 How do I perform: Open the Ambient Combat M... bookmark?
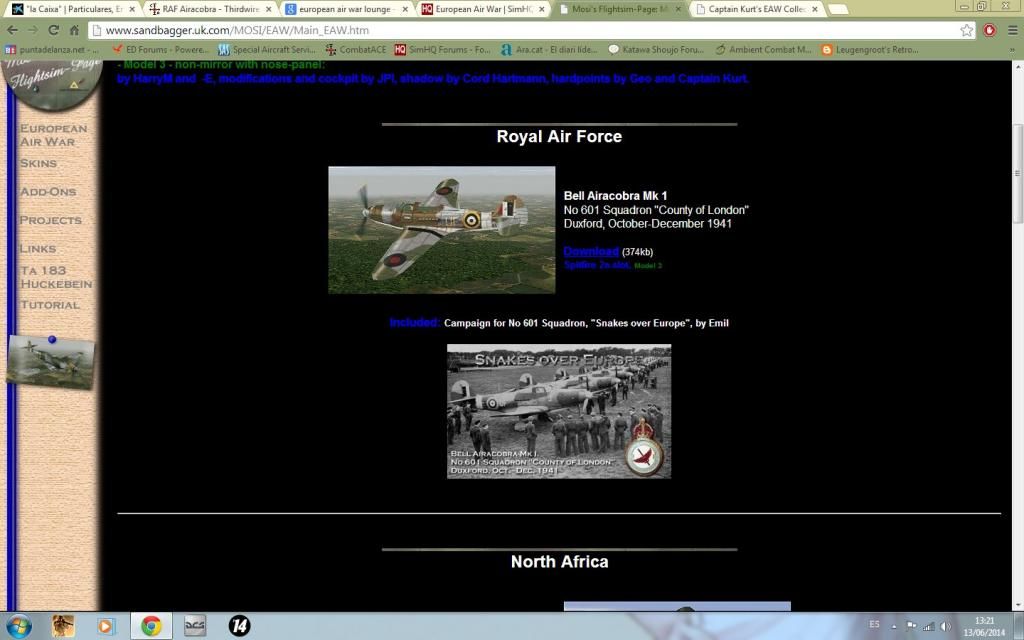[x=763, y=50]
